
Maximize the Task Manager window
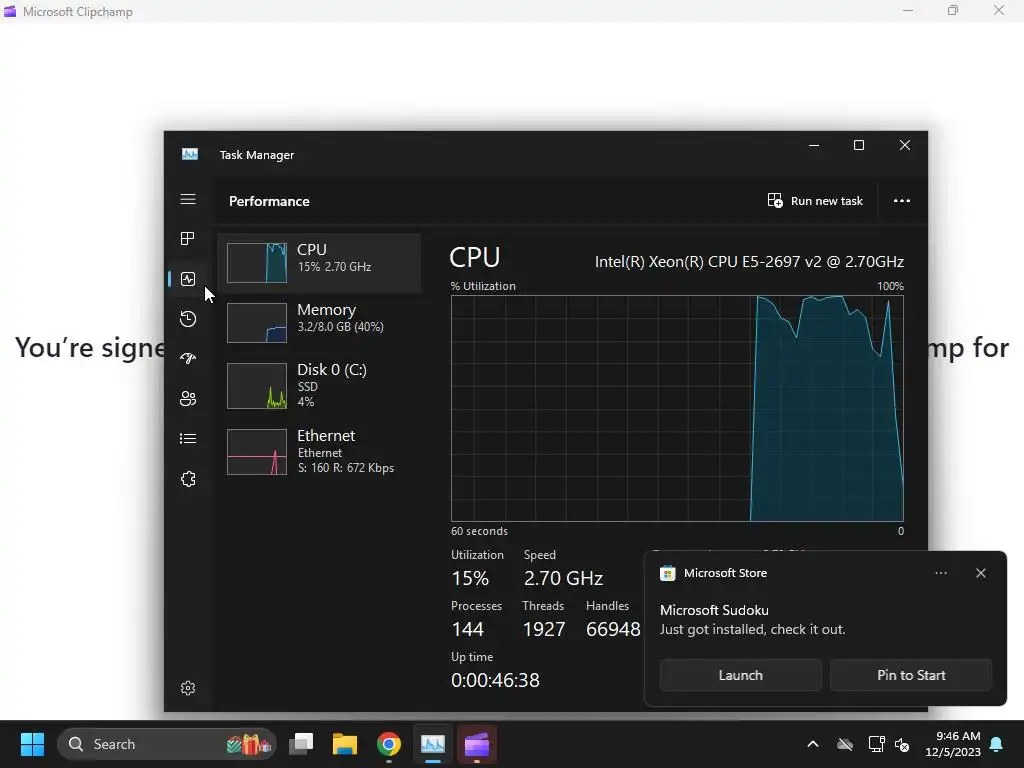point(859,145)
